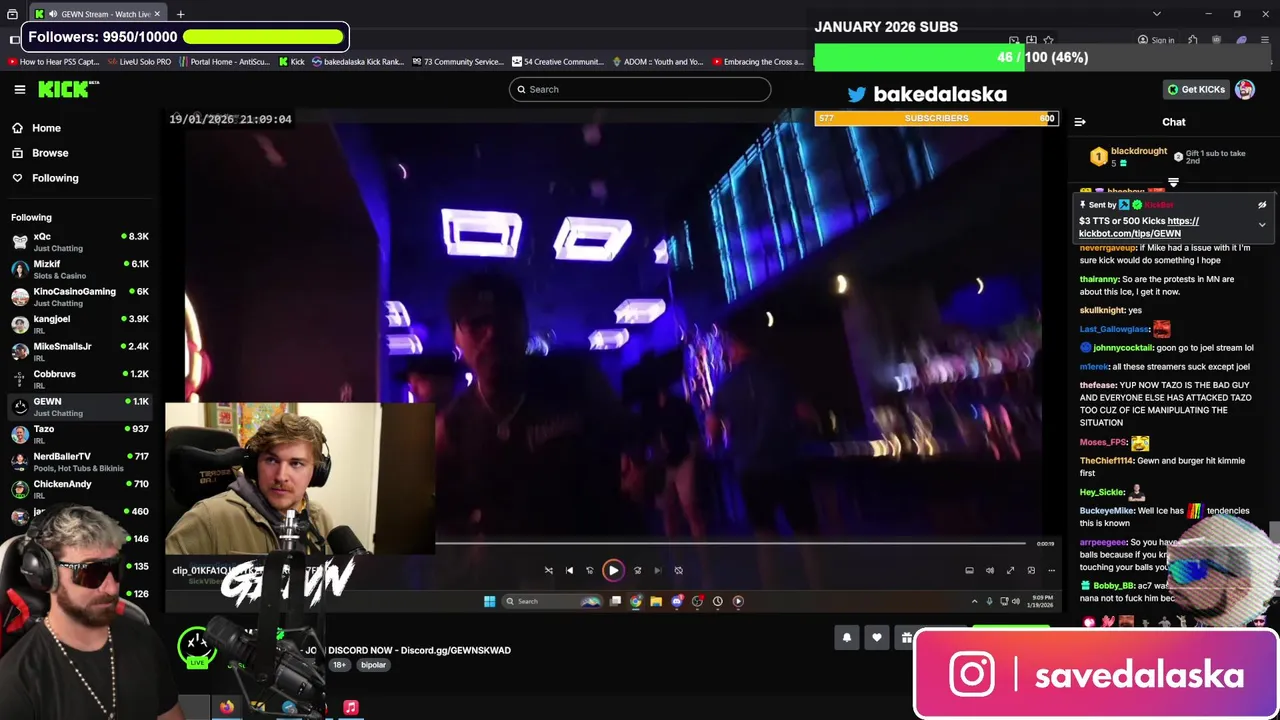This screenshot has height=720, width=1280.
Task: Show hidden tray icons in in-video taskbar
Action: pyautogui.click(x=974, y=601)
